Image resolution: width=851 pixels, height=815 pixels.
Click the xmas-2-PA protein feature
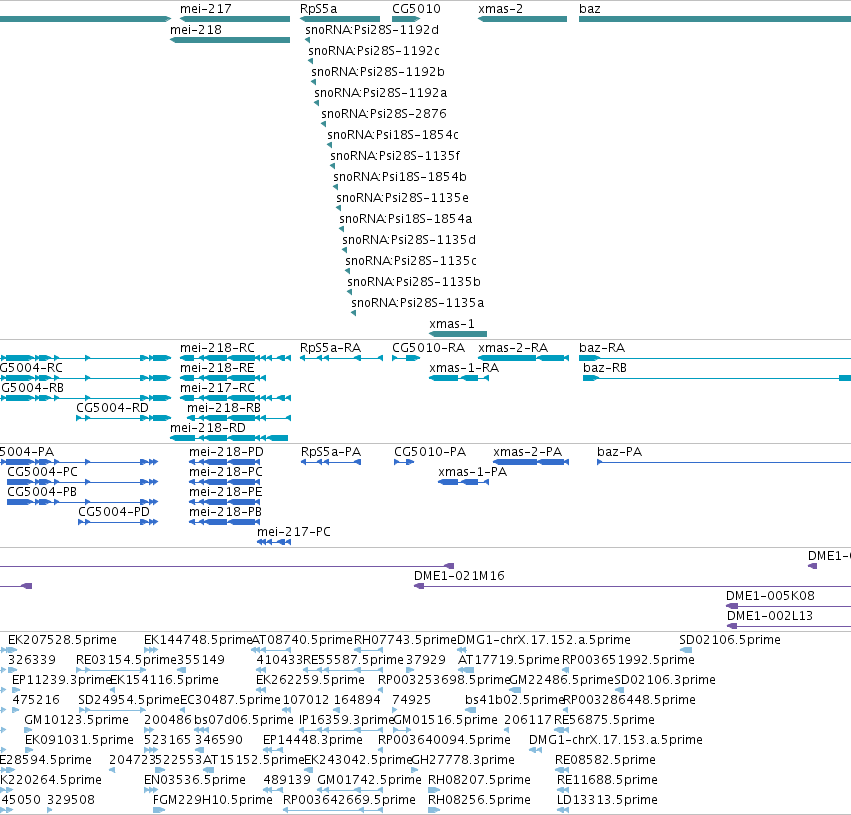pyautogui.click(x=531, y=462)
